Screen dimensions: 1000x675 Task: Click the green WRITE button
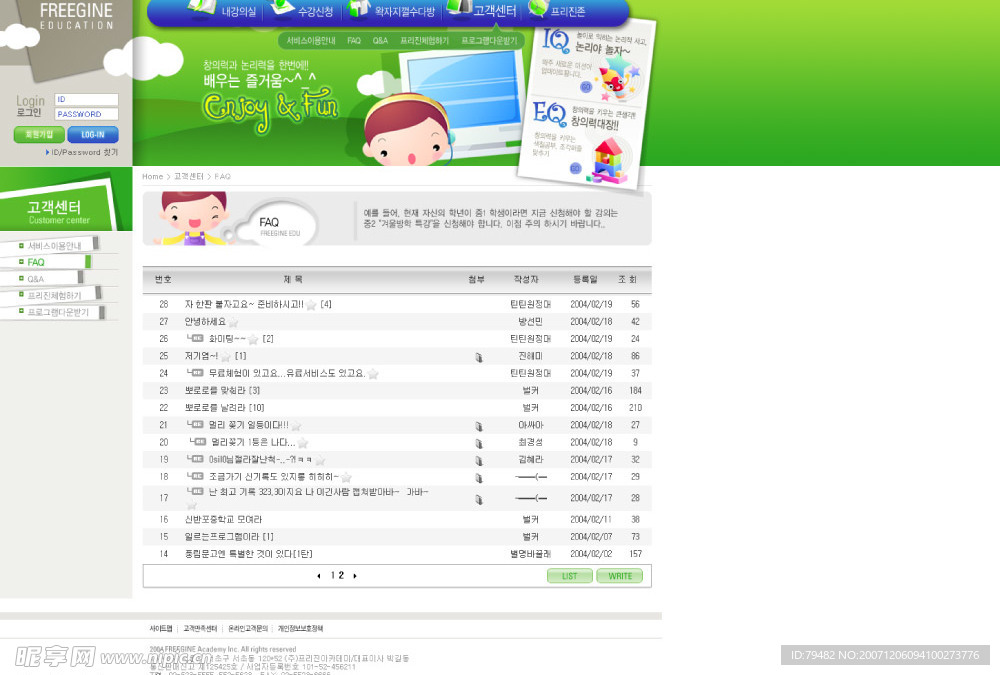(x=620, y=576)
